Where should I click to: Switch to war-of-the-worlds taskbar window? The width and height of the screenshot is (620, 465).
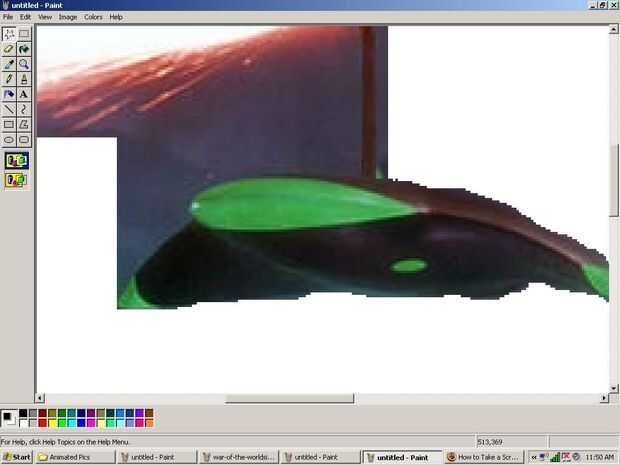click(238, 457)
